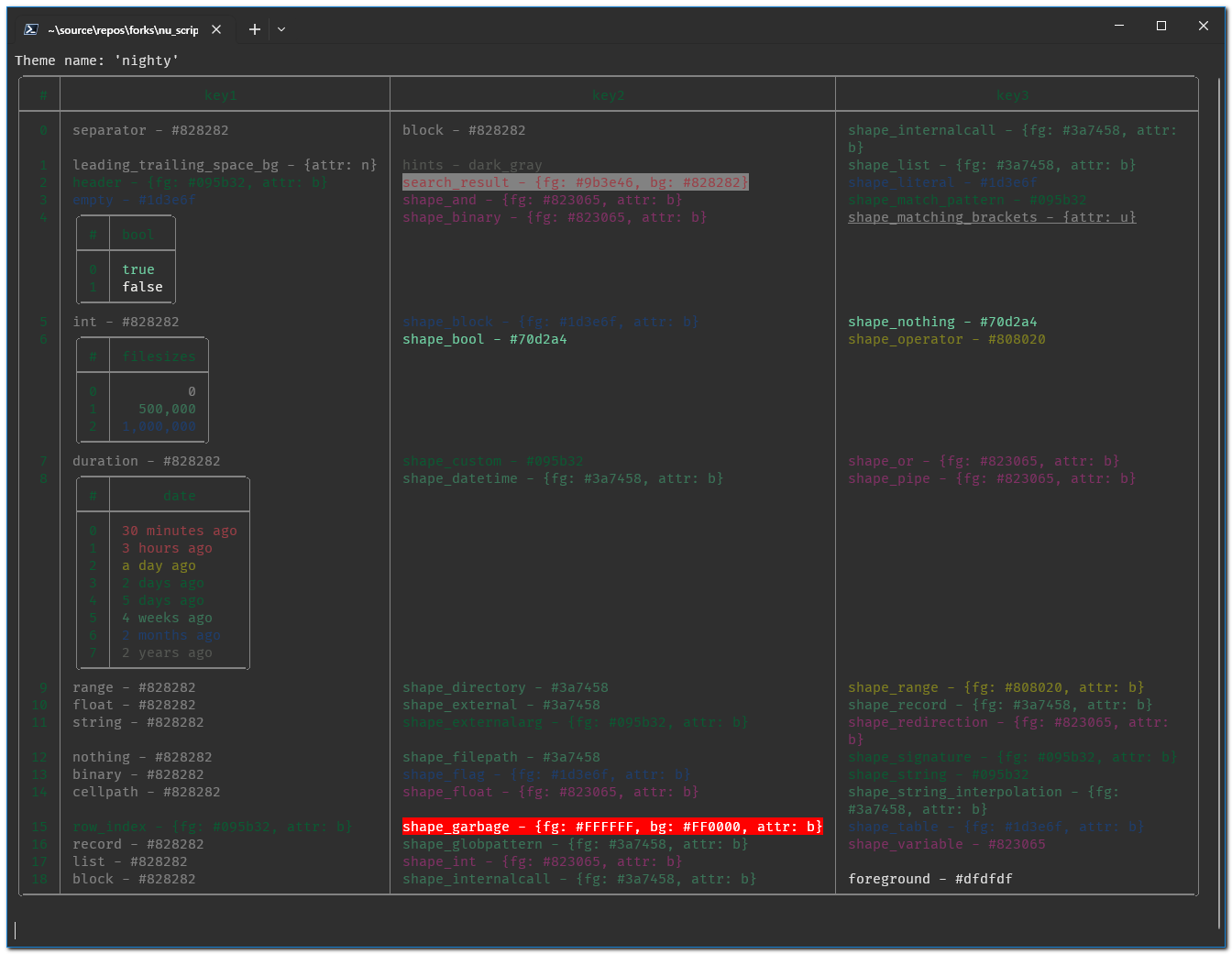The image size is (1232, 954).
Task: Click the 'cellpath - #828282' entry
Action: coord(147,792)
